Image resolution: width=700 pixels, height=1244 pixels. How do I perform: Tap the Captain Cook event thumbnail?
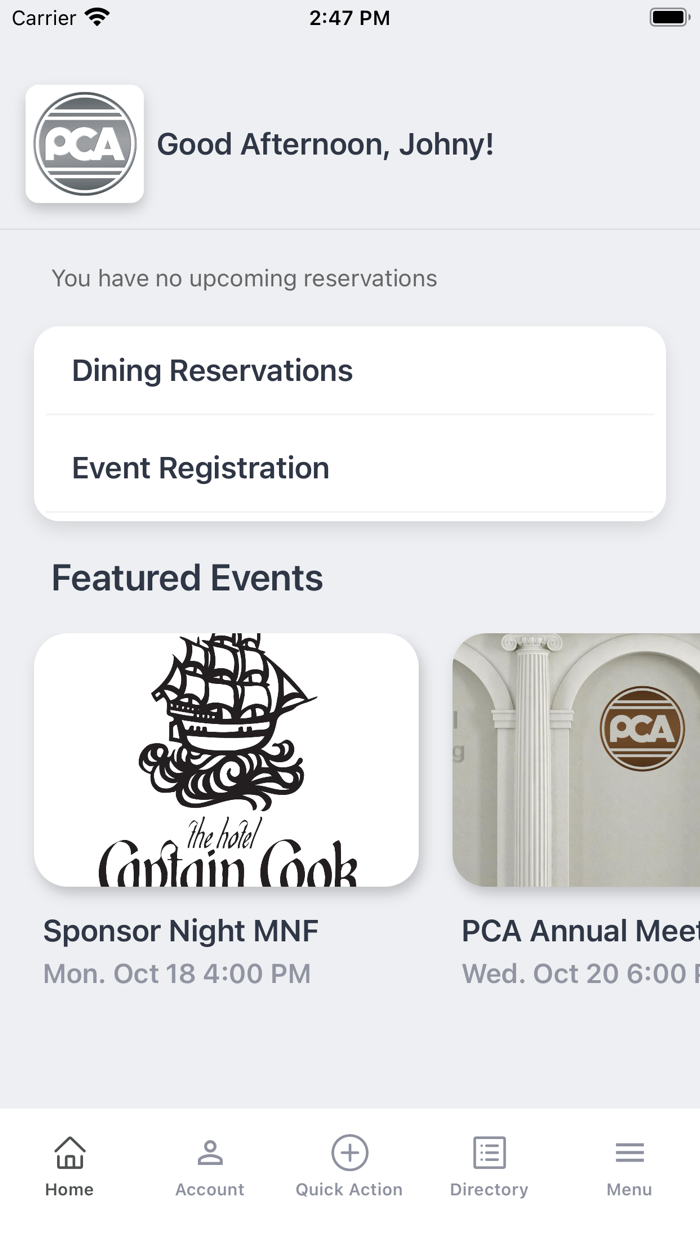[227, 759]
